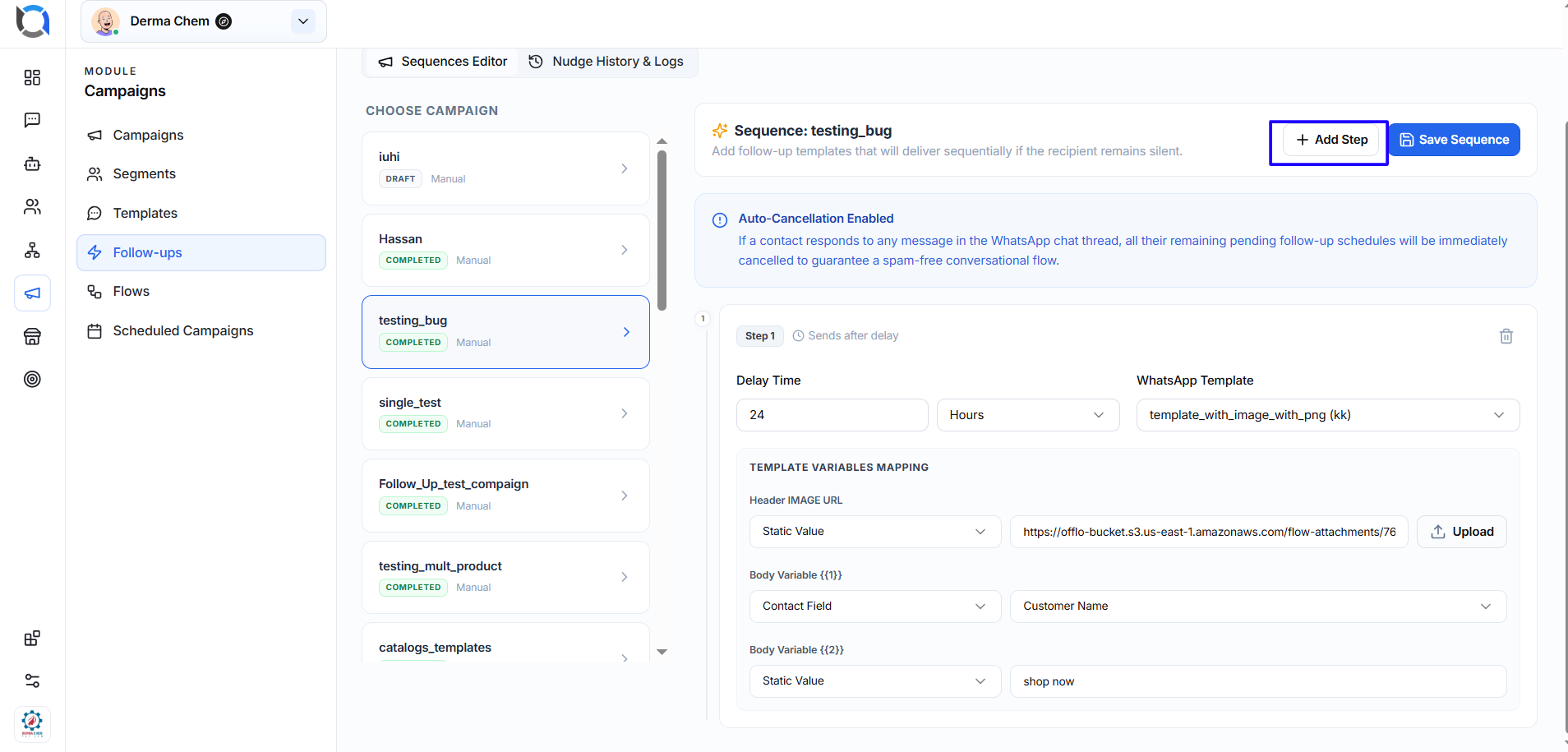Open Flows in the module menu
1568x752 pixels.
(201, 292)
